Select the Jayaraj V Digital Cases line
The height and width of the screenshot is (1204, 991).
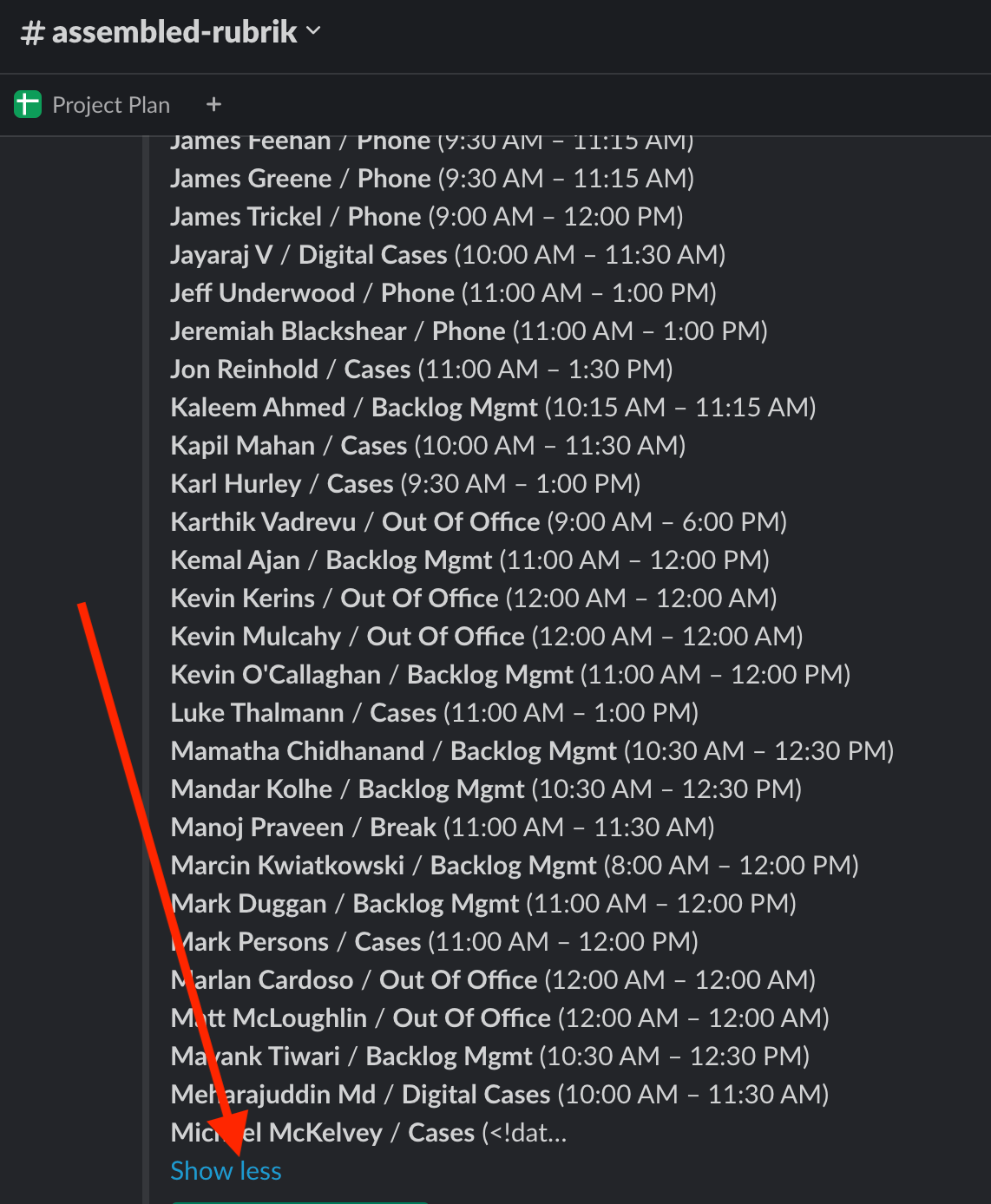click(x=447, y=255)
